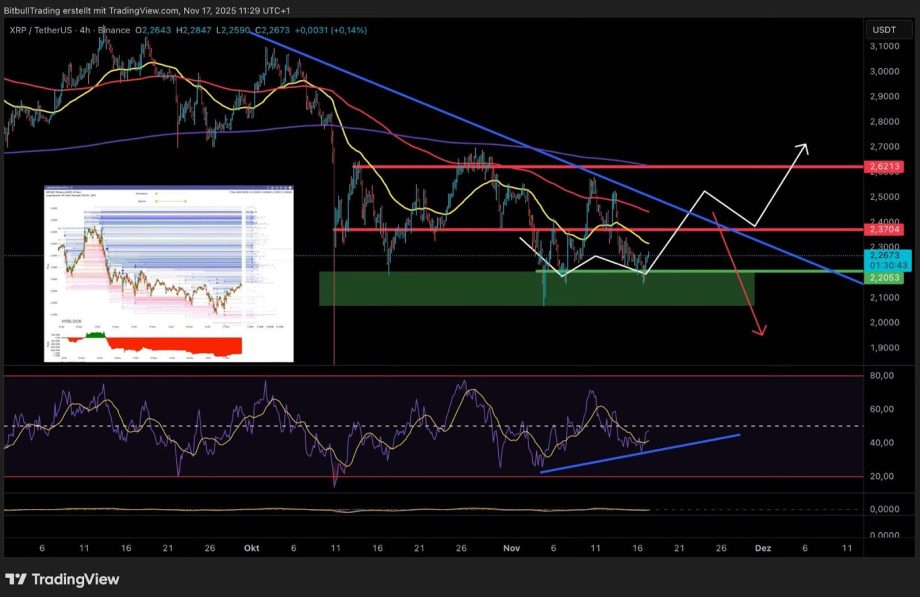This screenshot has width=920, height=597.
Task: Click the green 2,2053 price tag
Action: [883, 279]
